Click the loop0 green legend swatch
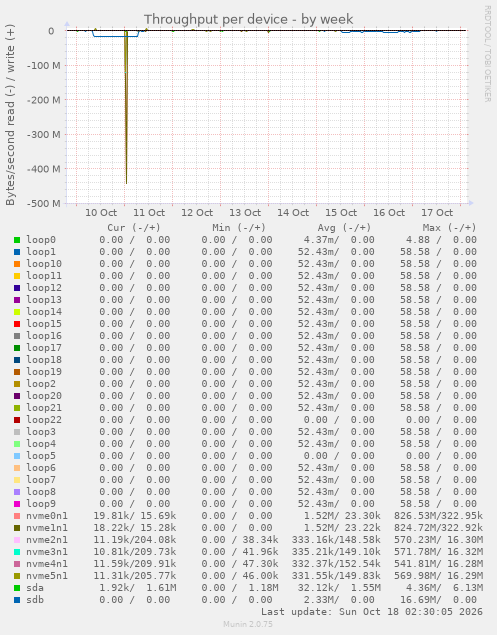Screen dimensions: 497x635 17,240
